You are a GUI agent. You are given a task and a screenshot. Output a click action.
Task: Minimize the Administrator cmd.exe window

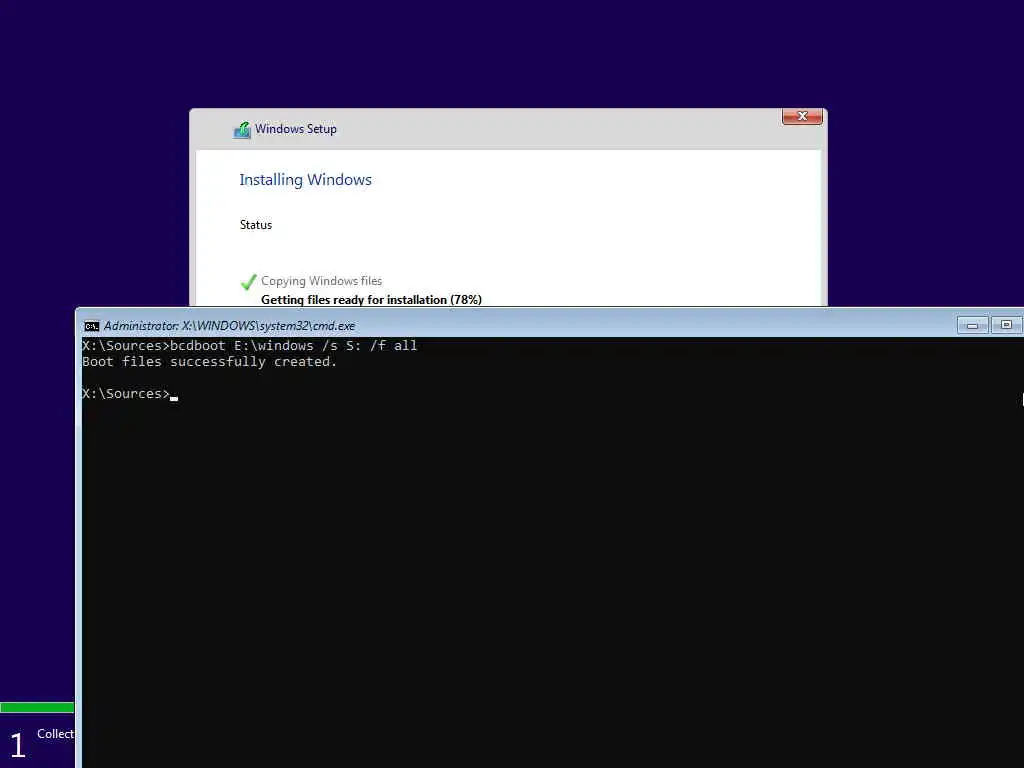(x=972, y=325)
